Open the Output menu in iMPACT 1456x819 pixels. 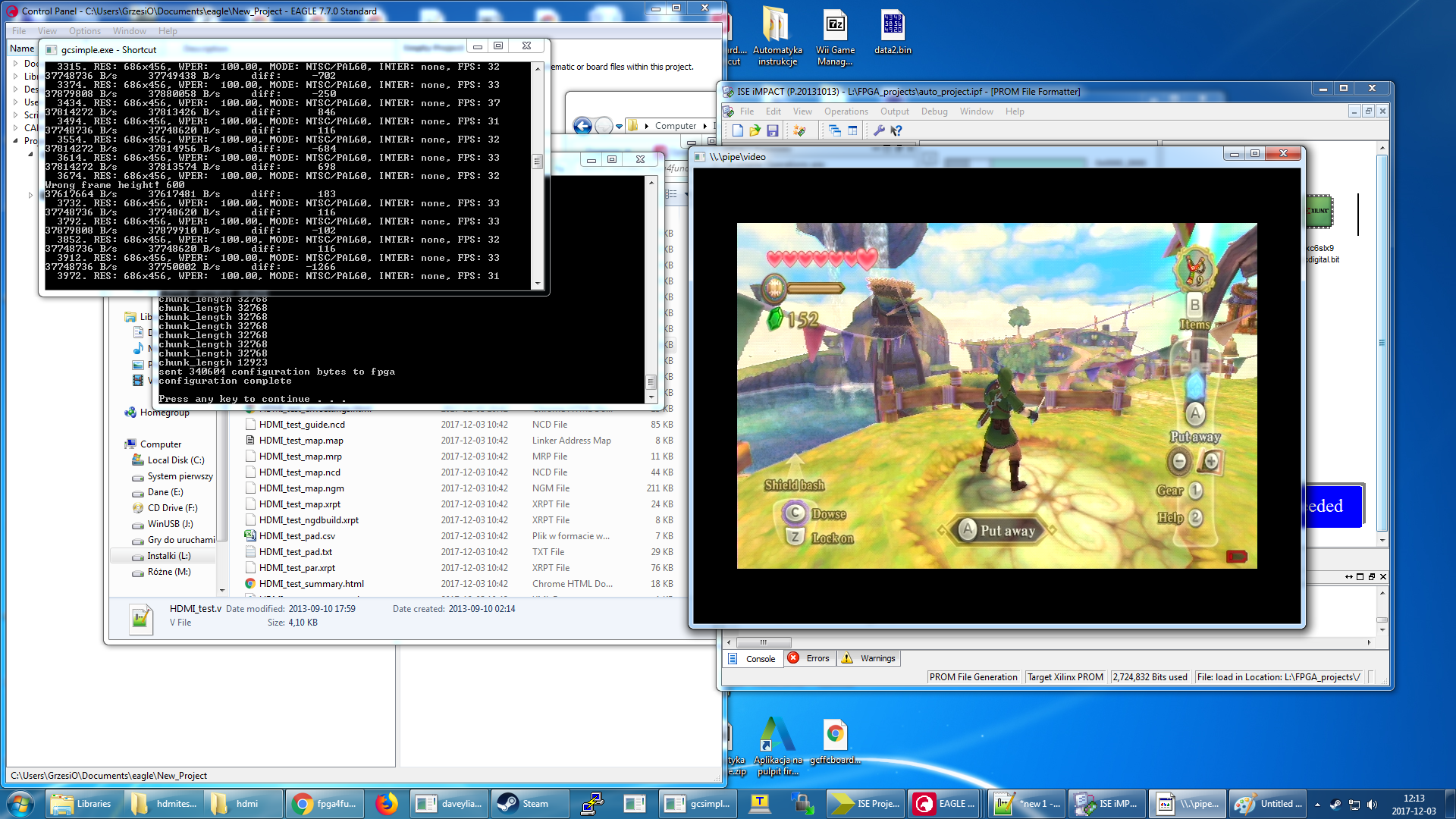(x=895, y=111)
